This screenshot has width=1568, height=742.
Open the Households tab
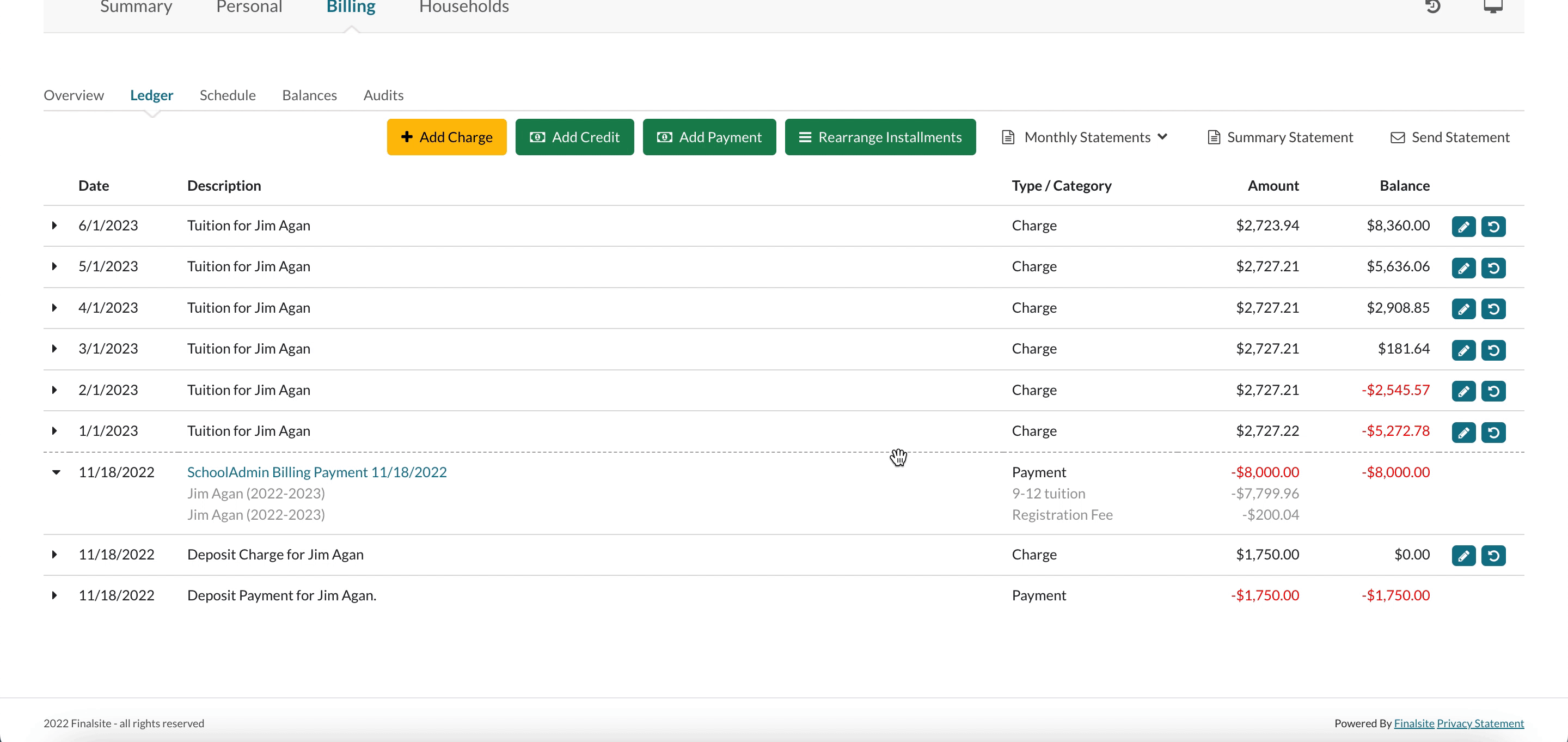[x=463, y=7]
